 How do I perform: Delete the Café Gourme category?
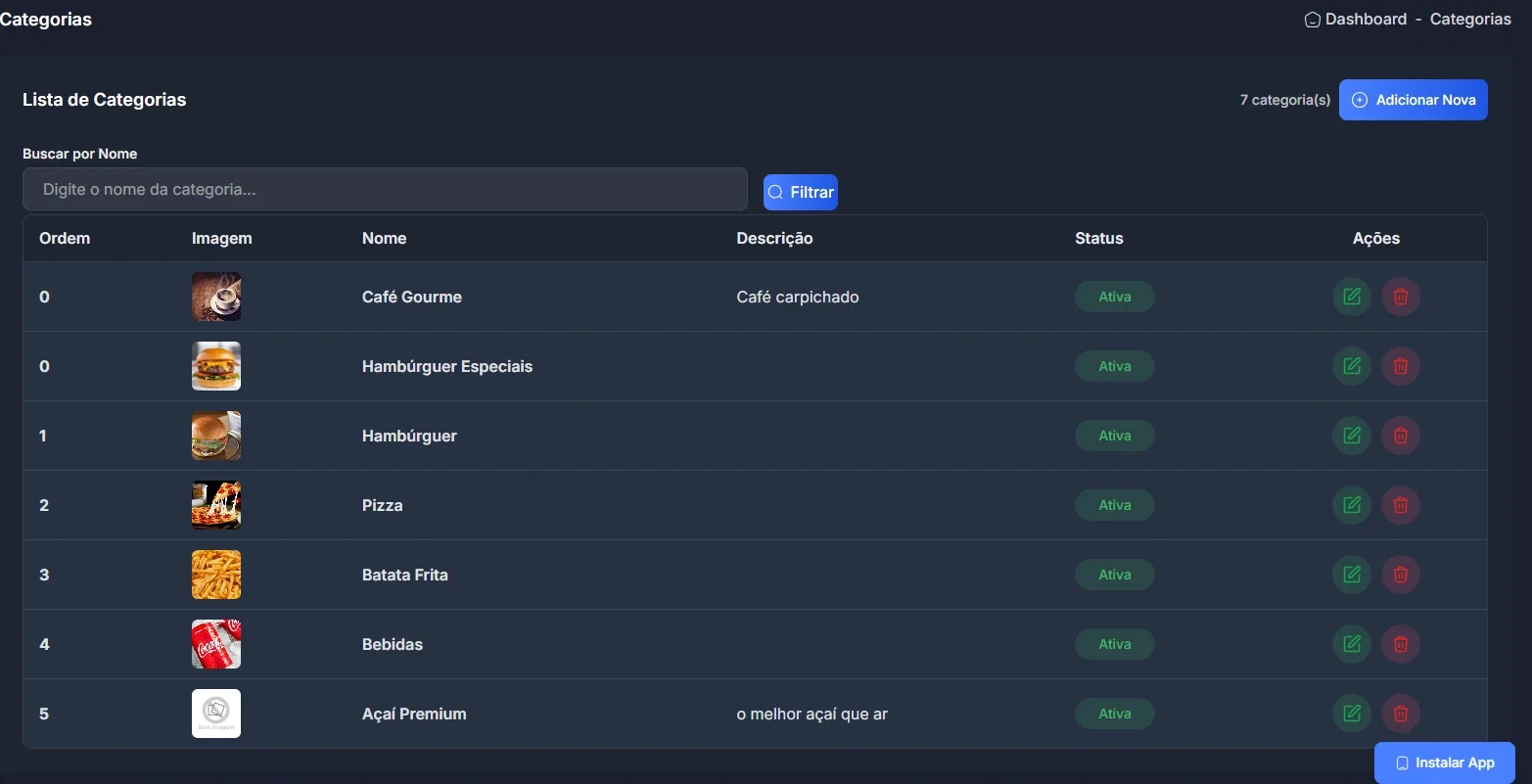tap(1401, 297)
